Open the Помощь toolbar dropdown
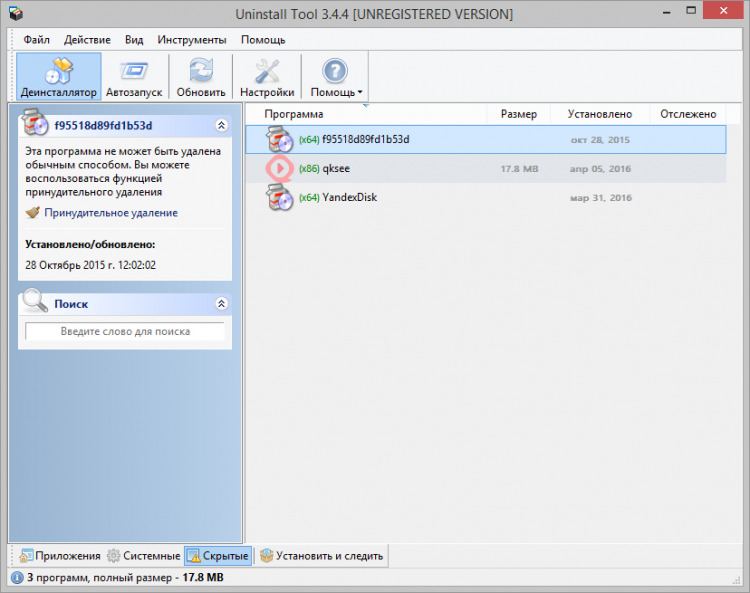750x593 pixels. 335,76
